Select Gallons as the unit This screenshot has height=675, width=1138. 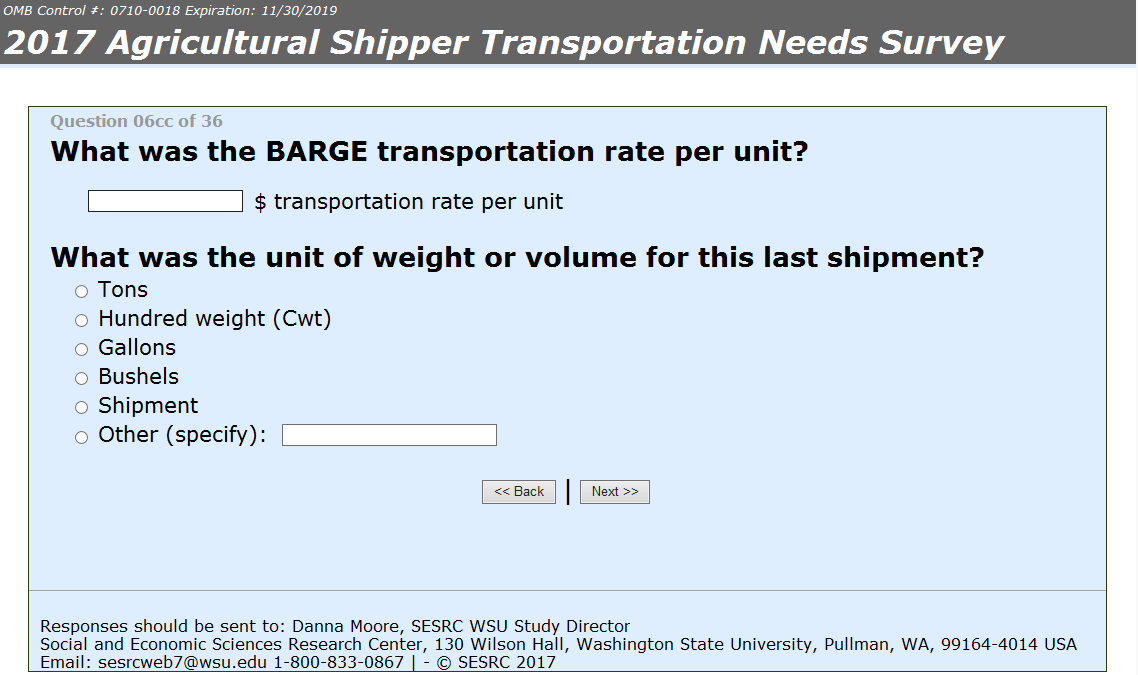(x=81, y=349)
